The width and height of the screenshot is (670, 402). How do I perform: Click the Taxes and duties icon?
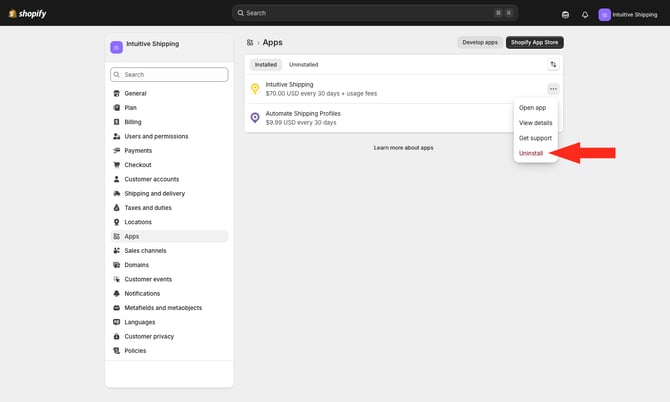click(x=116, y=208)
